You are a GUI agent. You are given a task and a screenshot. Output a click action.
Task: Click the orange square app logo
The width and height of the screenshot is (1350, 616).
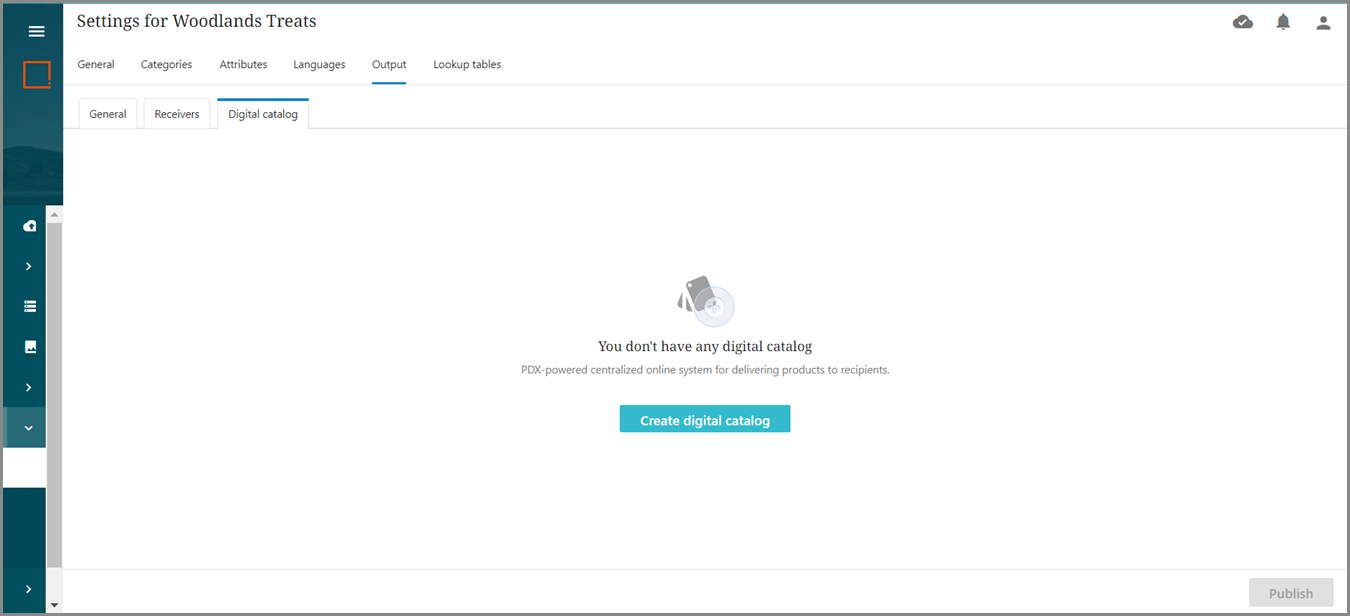coord(37,75)
